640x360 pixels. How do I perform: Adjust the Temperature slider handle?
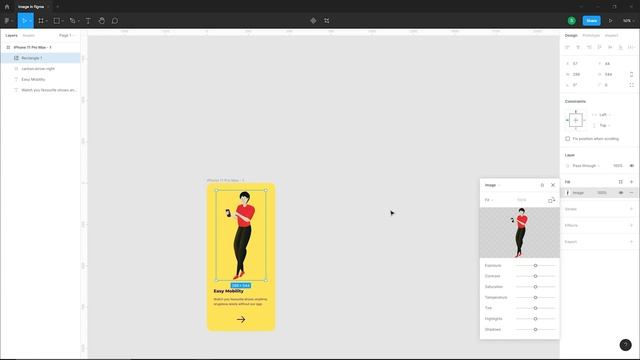coord(535,298)
